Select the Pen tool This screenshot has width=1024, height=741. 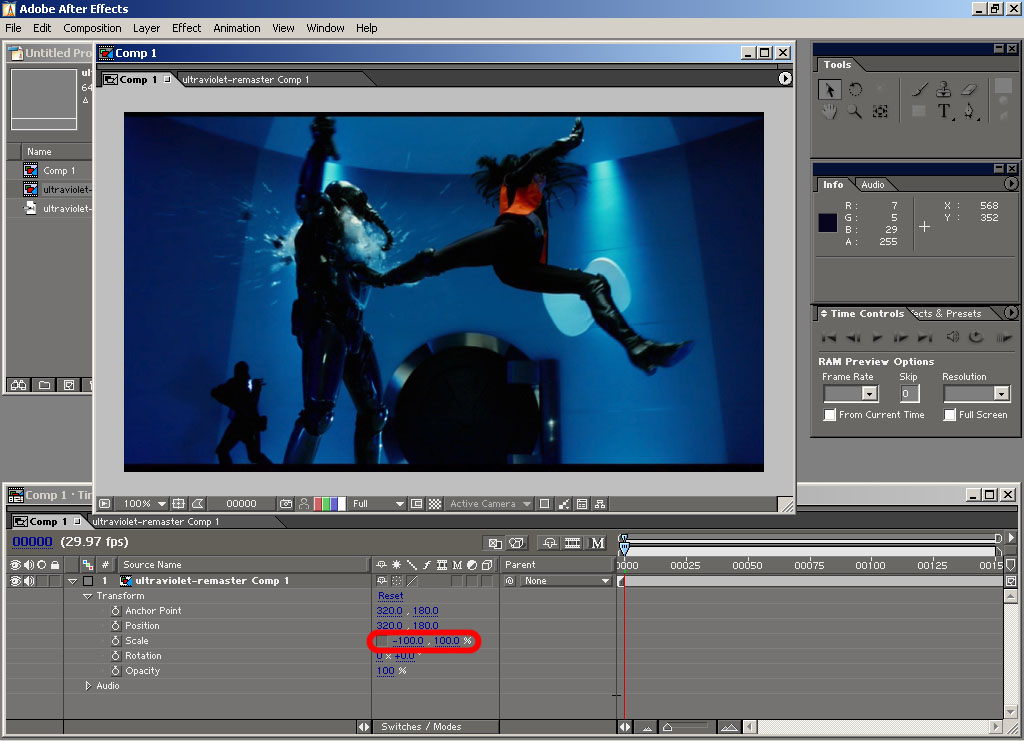[970, 112]
